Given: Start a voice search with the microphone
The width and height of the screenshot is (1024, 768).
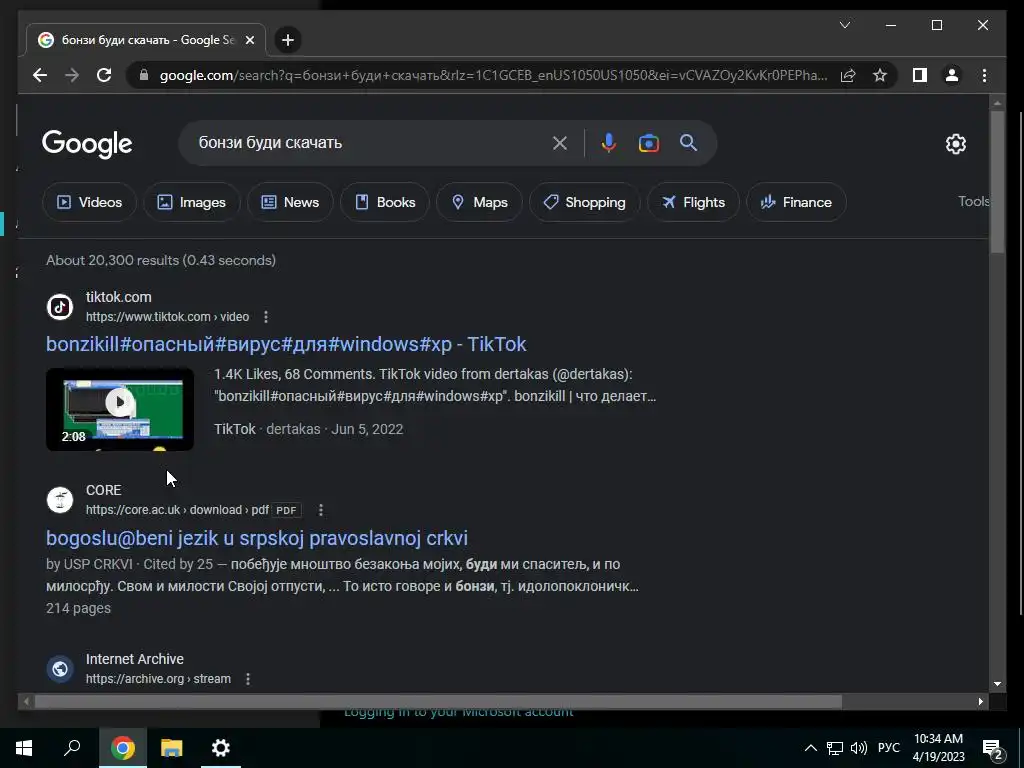Looking at the screenshot, I should 608,143.
